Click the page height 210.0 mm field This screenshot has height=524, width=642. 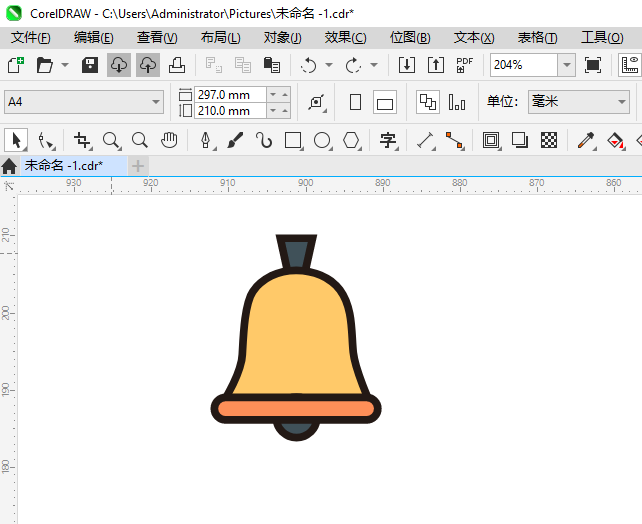pyautogui.click(x=230, y=111)
